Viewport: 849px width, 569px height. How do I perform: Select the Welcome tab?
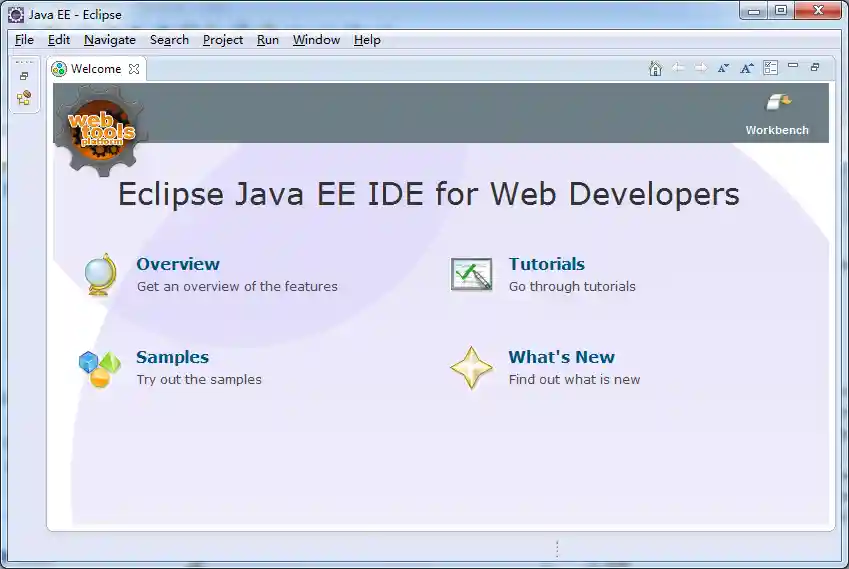click(96, 69)
